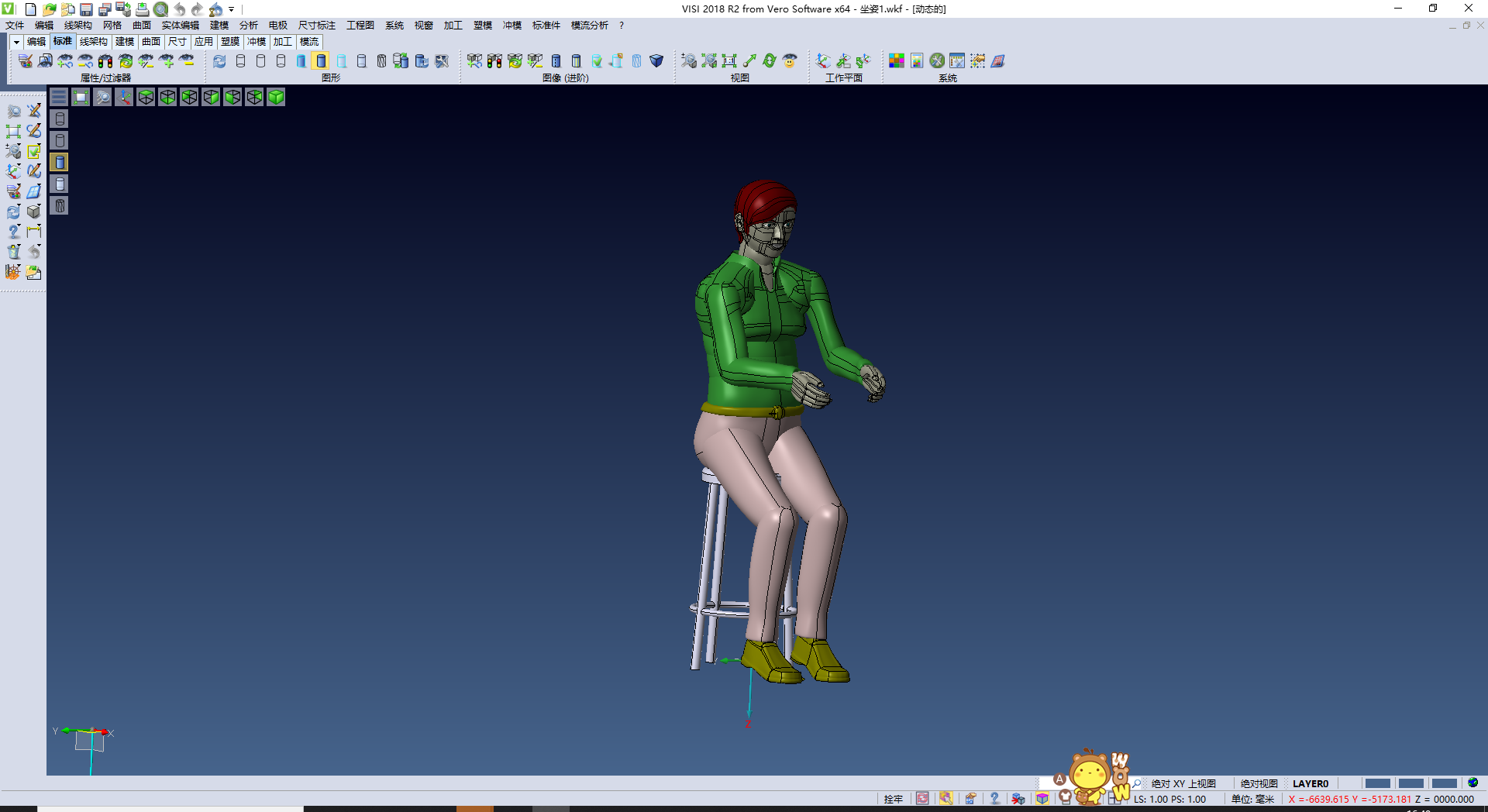The width and height of the screenshot is (1488, 812).
Task: Click the traffic light filter icon
Action: point(105,61)
